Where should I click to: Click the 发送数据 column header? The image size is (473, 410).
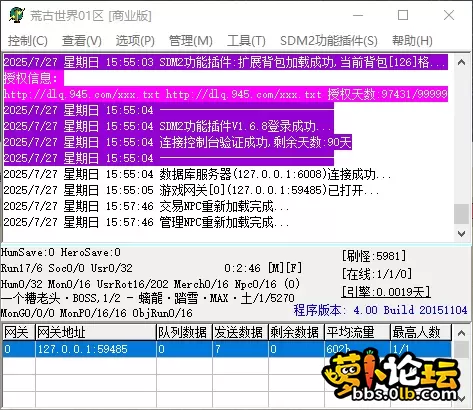[x=240, y=332]
